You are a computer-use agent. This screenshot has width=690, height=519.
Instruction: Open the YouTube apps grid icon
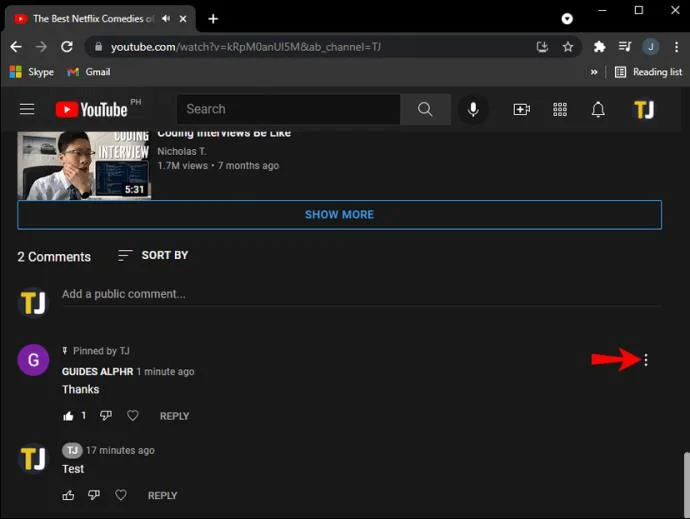pos(560,109)
